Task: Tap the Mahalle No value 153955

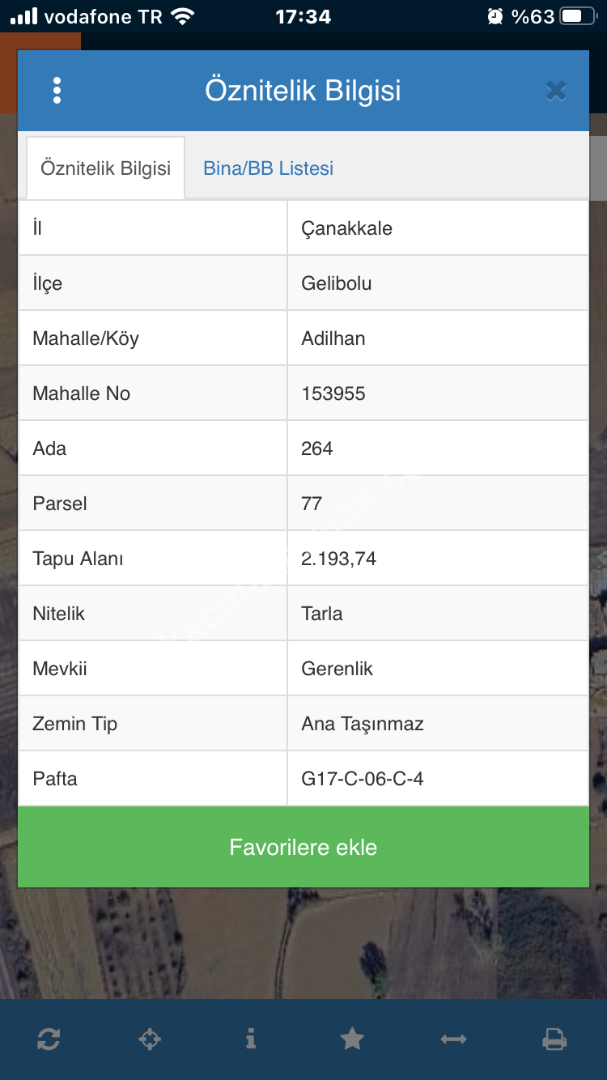Action: coord(333,393)
